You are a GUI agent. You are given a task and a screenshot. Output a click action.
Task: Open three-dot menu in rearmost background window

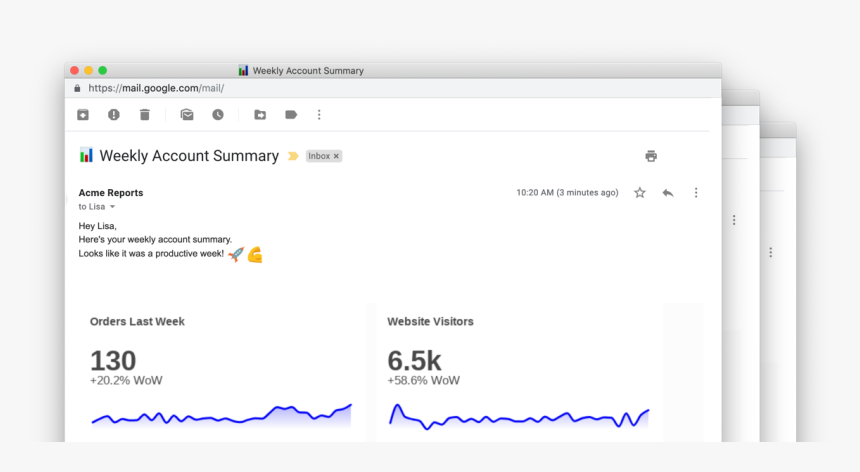point(771,252)
